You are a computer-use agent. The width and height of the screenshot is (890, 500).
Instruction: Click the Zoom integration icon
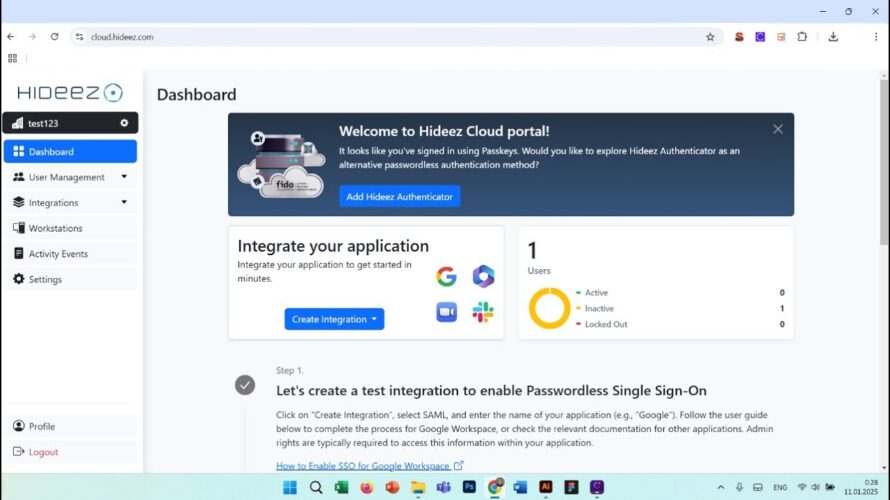click(x=446, y=312)
